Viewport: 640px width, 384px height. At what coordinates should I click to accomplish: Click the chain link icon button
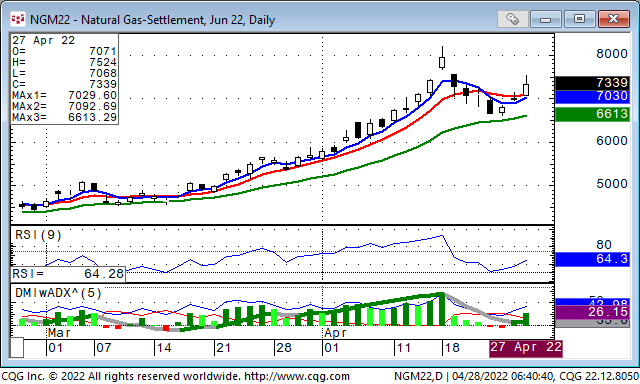pyautogui.click(x=512, y=19)
